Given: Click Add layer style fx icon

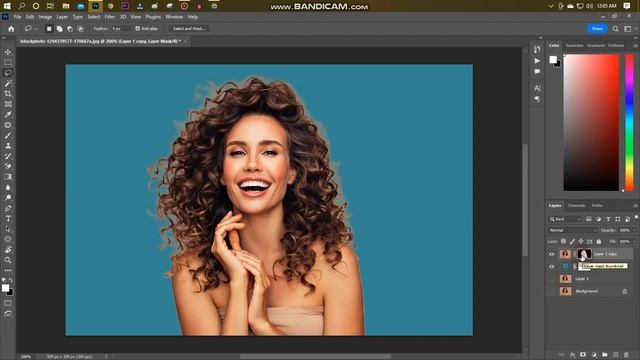Looking at the screenshot, I should [x=572, y=355].
